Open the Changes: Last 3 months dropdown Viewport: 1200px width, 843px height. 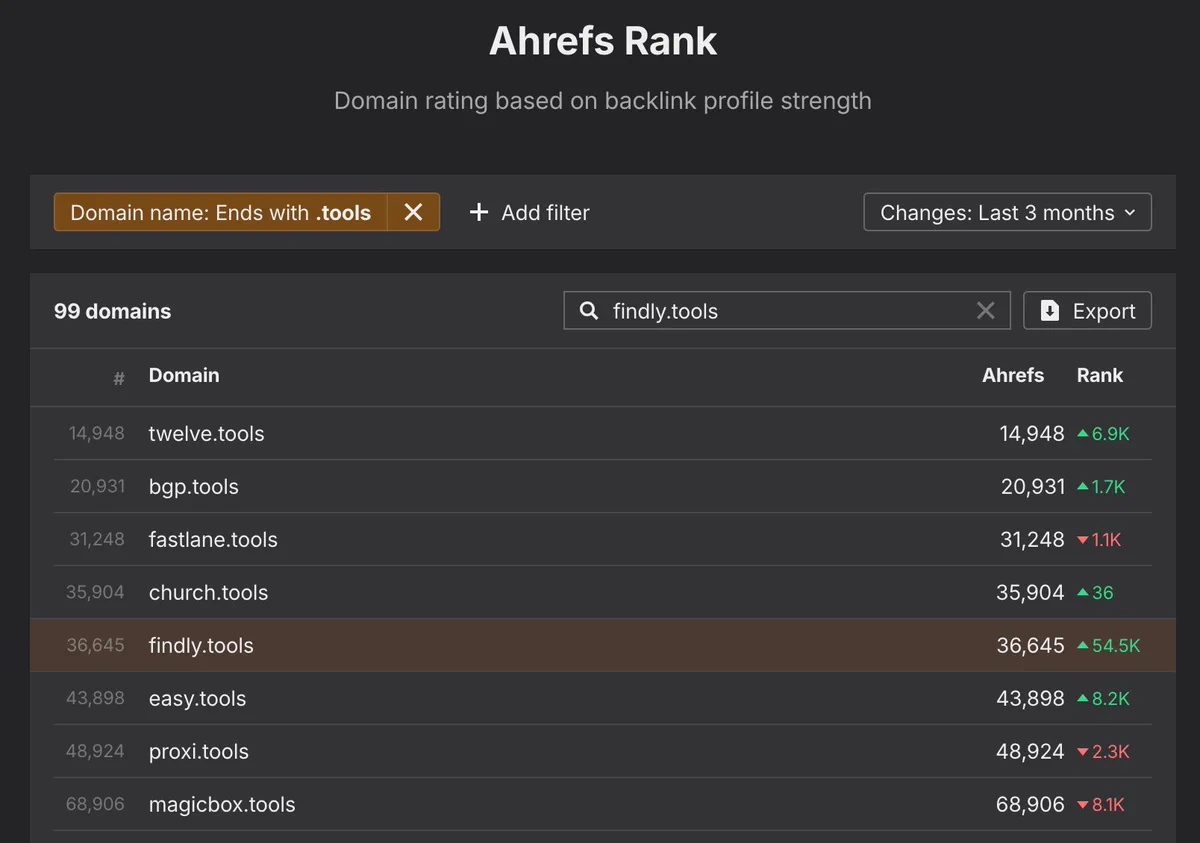(1007, 212)
